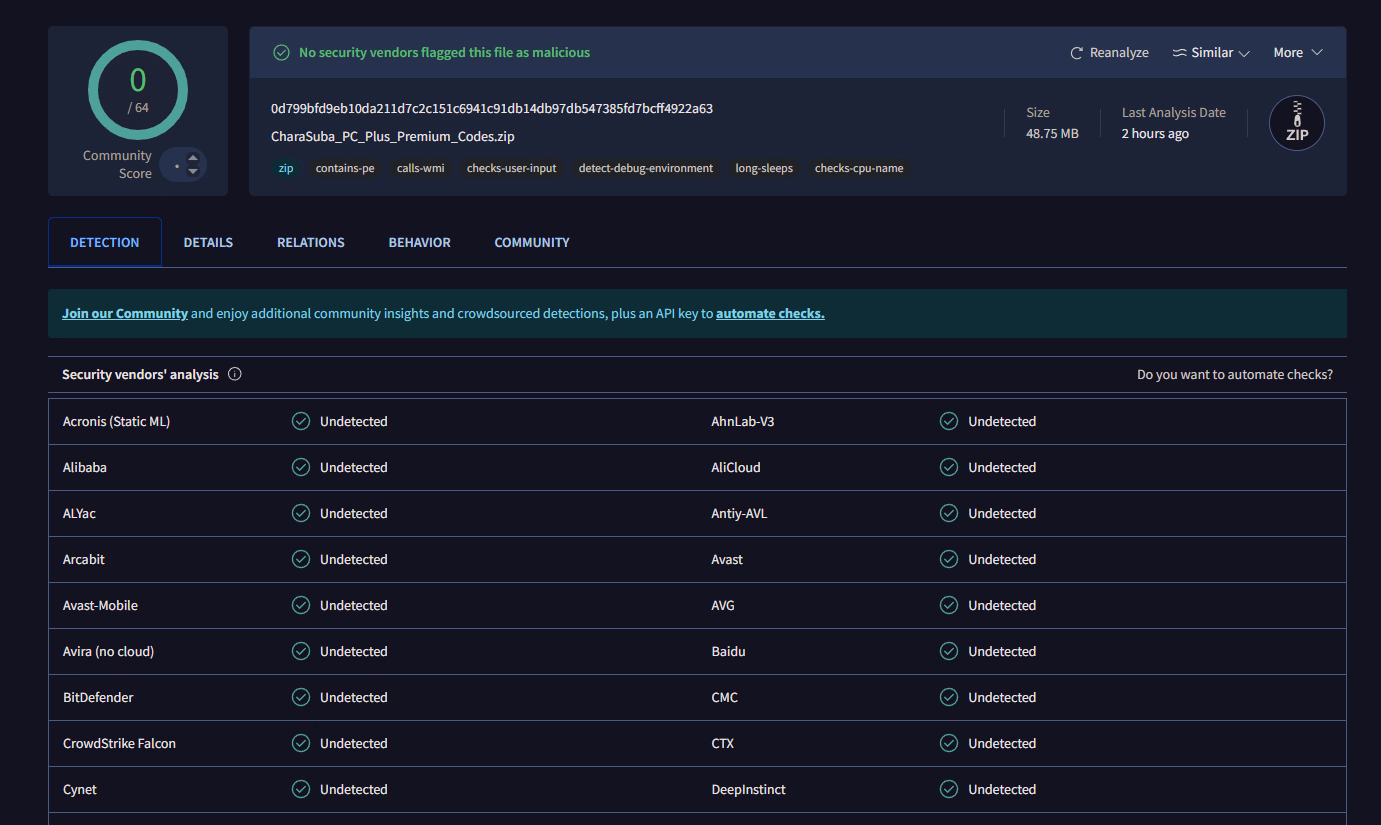The width and height of the screenshot is (1381, 825).
Task: Click the checks-cpu-name tag
Action: coord(859,168)
